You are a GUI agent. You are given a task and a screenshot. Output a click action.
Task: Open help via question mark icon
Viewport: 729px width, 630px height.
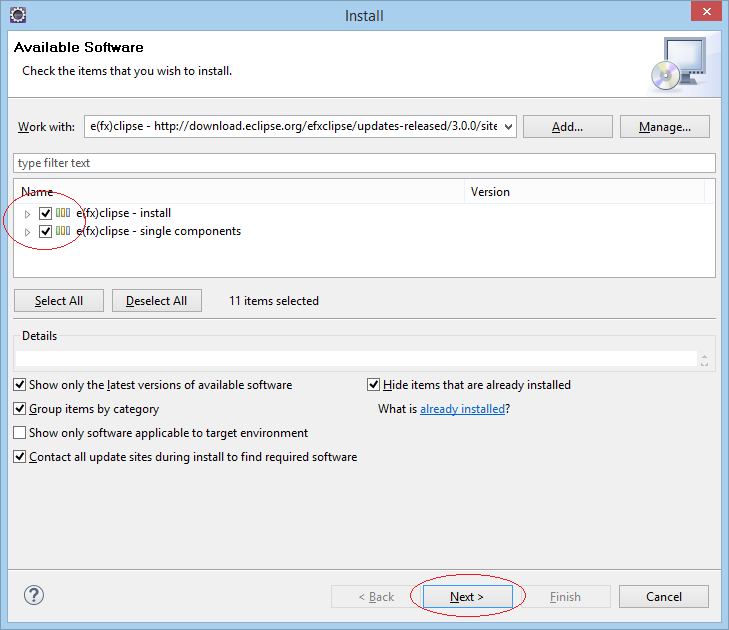(x=34, y=595)
